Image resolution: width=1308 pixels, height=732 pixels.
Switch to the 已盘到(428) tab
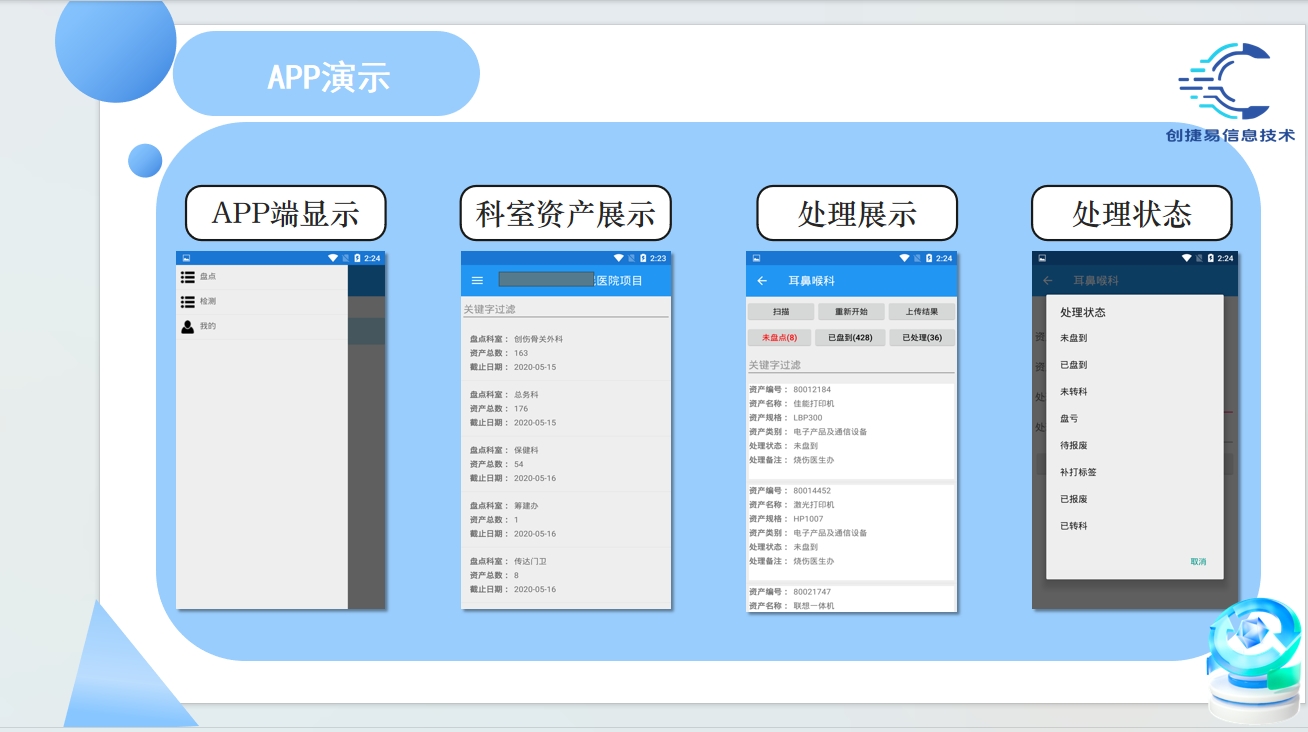850,338
